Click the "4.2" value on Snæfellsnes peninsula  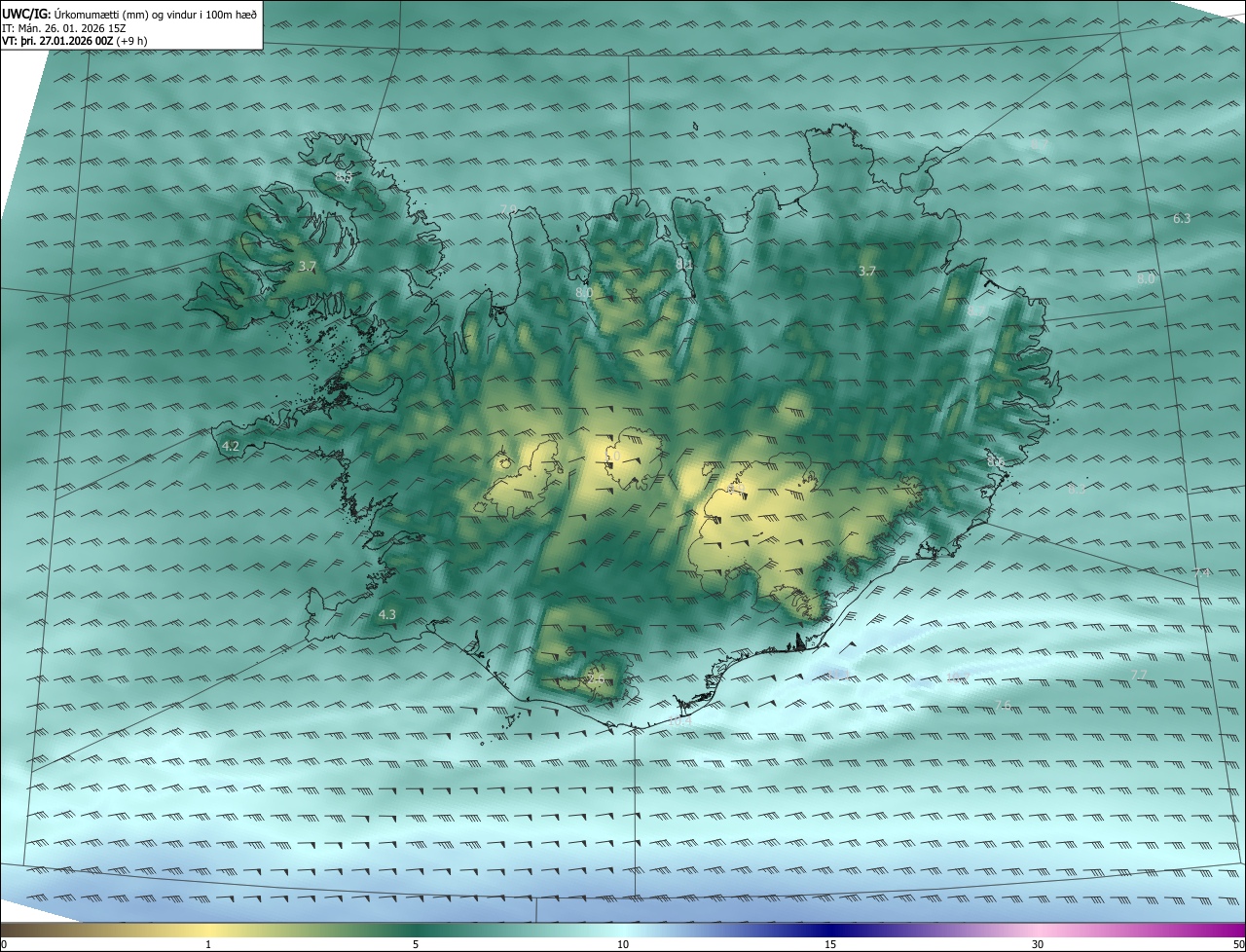(231, 446)
